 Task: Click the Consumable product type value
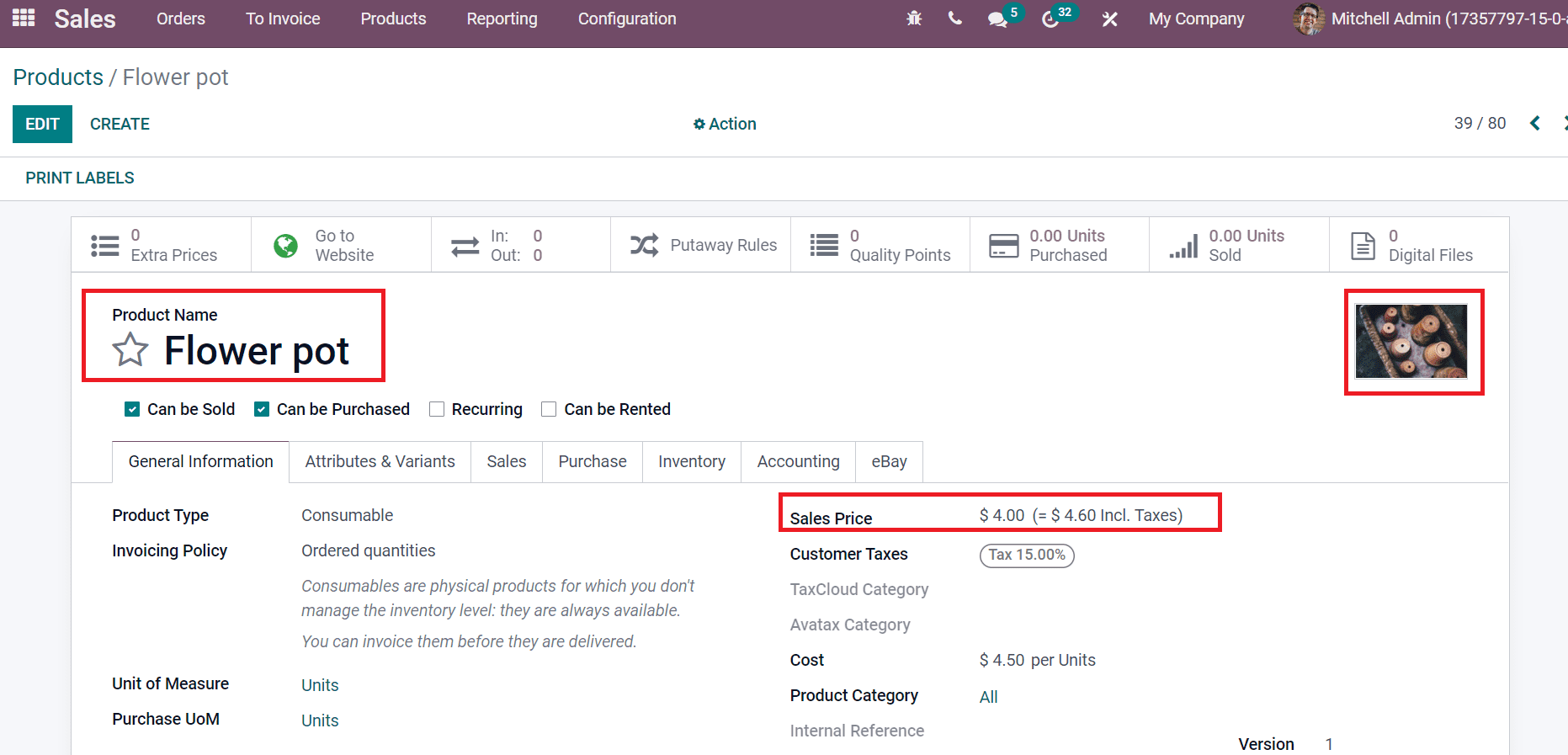pos(348,515)
